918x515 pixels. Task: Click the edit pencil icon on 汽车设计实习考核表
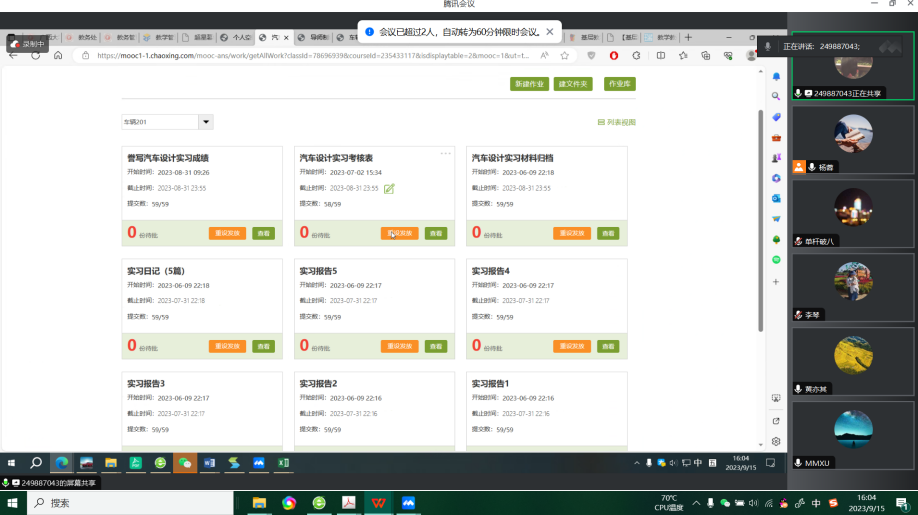389,188
